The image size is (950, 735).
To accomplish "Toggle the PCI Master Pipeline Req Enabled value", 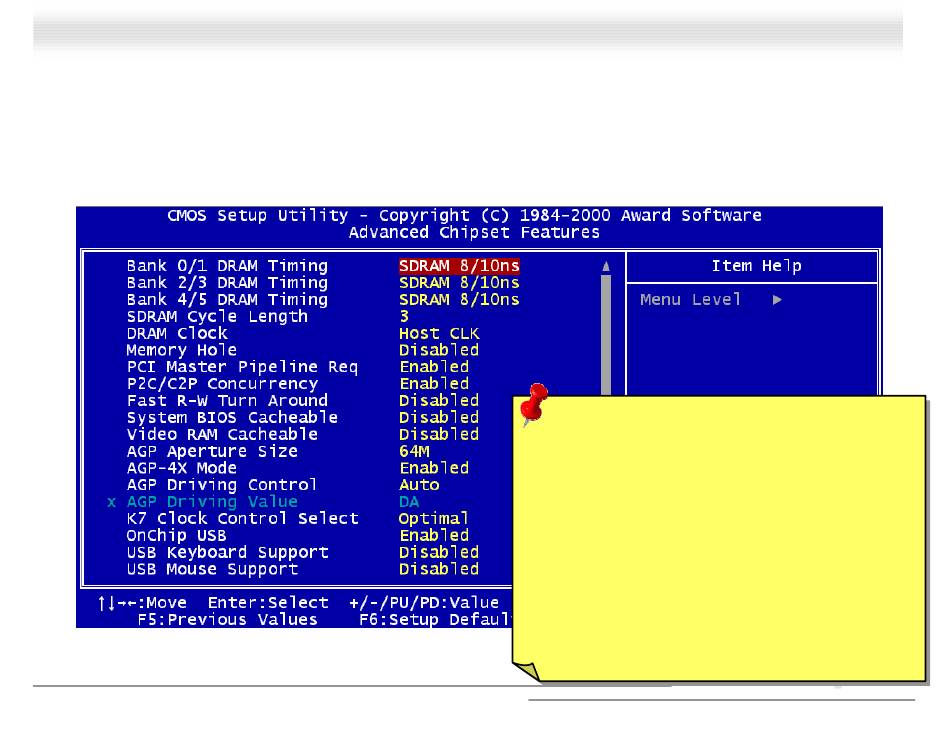I will click(434, 367).
